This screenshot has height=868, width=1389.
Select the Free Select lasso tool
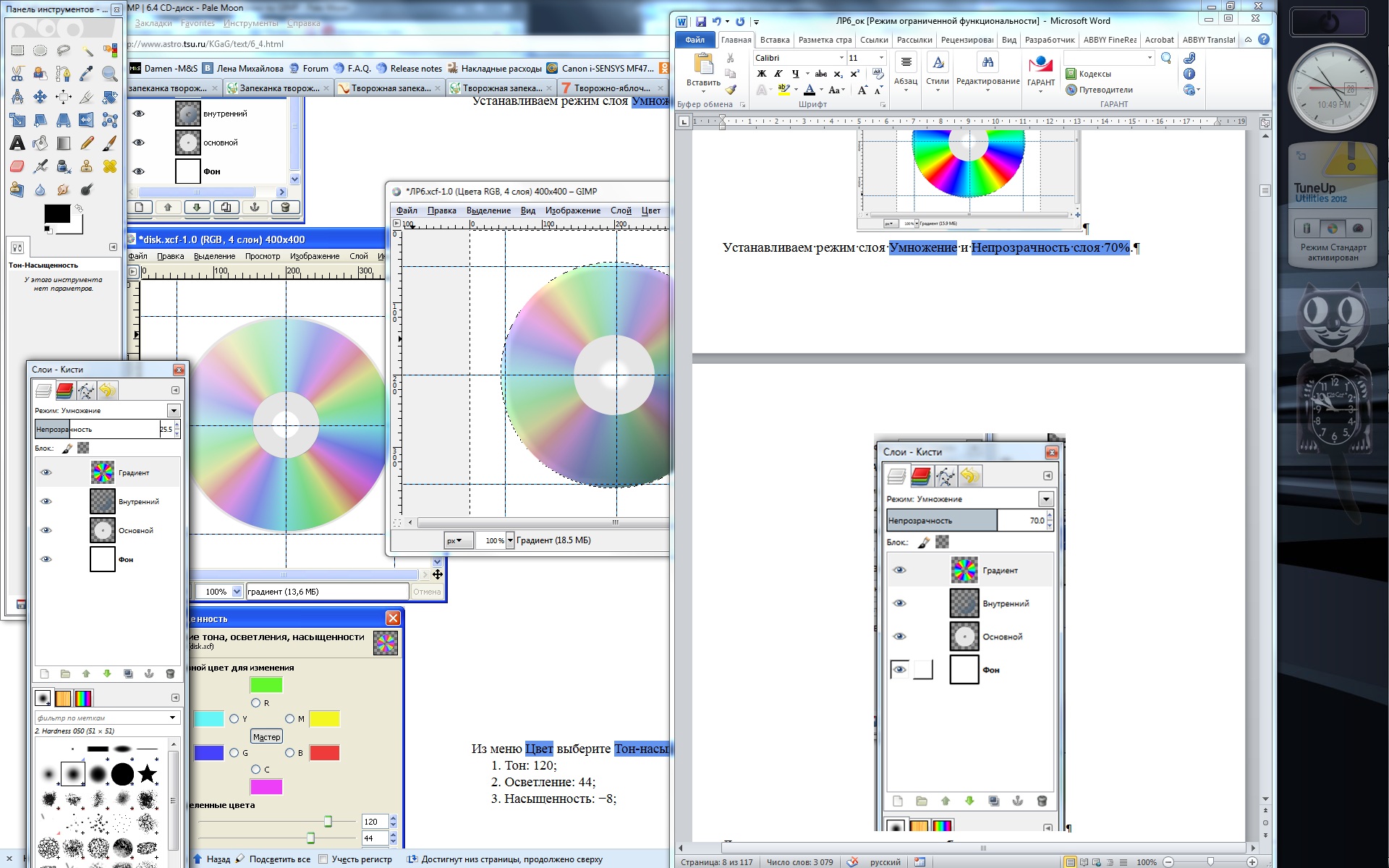[64, 51]
